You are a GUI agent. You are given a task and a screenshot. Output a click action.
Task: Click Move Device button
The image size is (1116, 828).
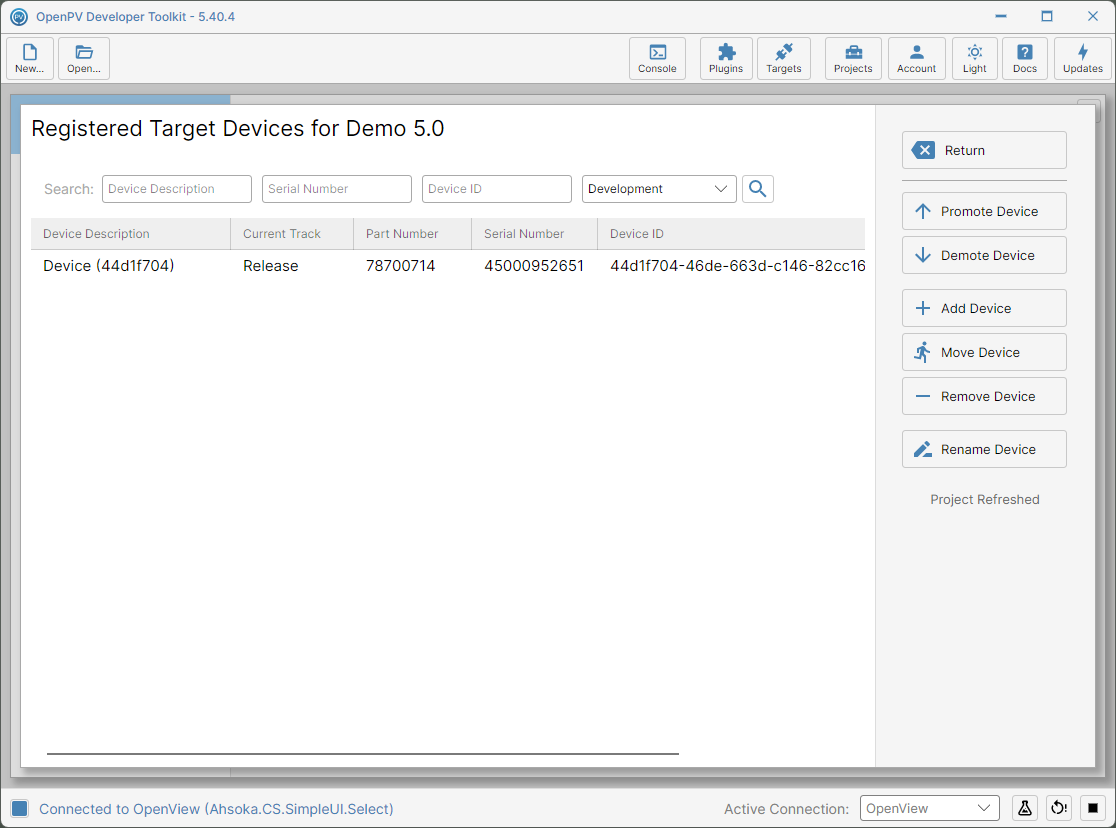(x=984, y=352)
